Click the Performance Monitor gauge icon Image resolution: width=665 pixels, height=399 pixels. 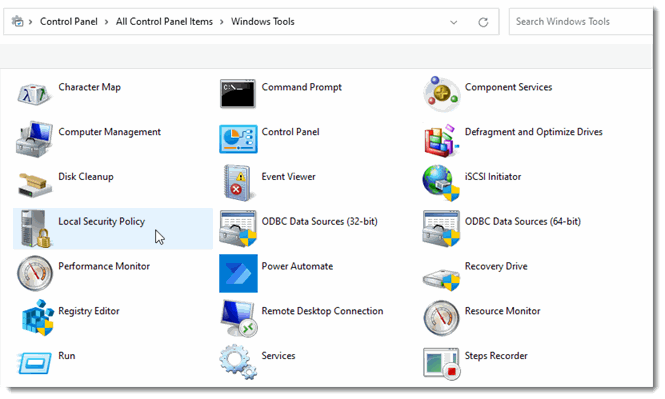point(35,273)
